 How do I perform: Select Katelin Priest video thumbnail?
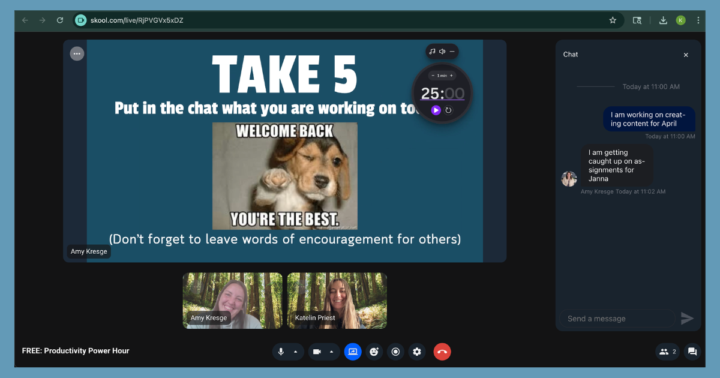(337, 301)
